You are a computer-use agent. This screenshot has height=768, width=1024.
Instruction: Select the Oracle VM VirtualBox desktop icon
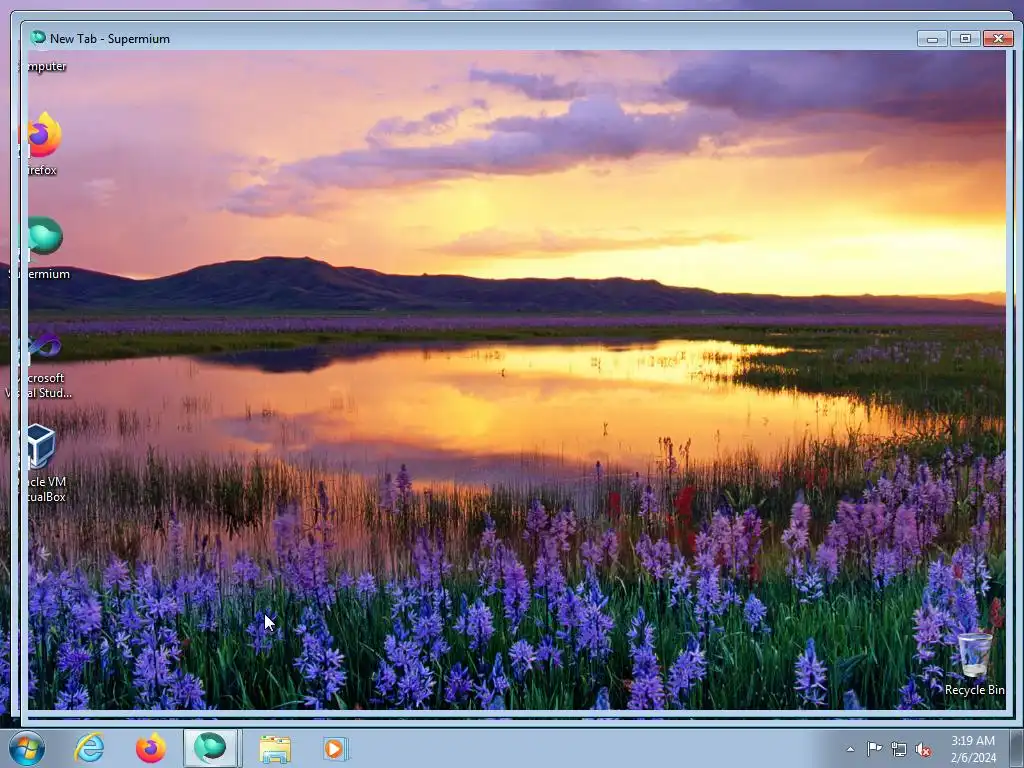point(42,464)
